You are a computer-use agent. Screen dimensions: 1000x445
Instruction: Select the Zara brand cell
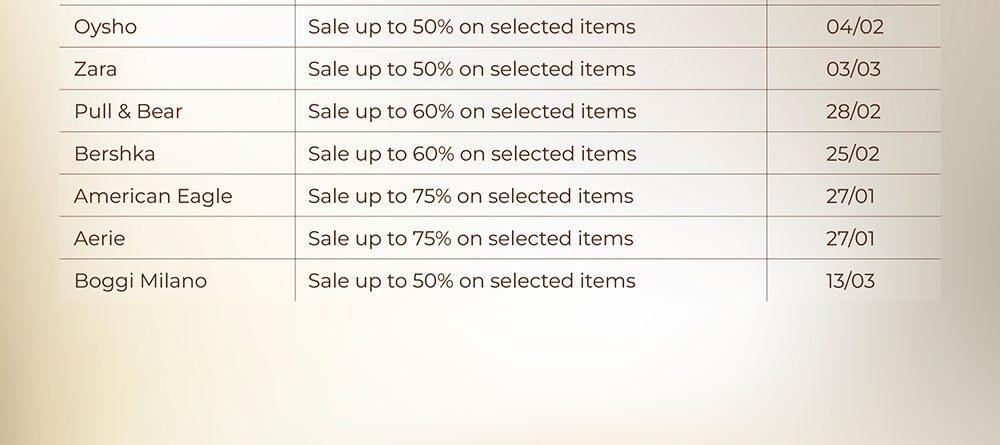(x=95, y=69)
